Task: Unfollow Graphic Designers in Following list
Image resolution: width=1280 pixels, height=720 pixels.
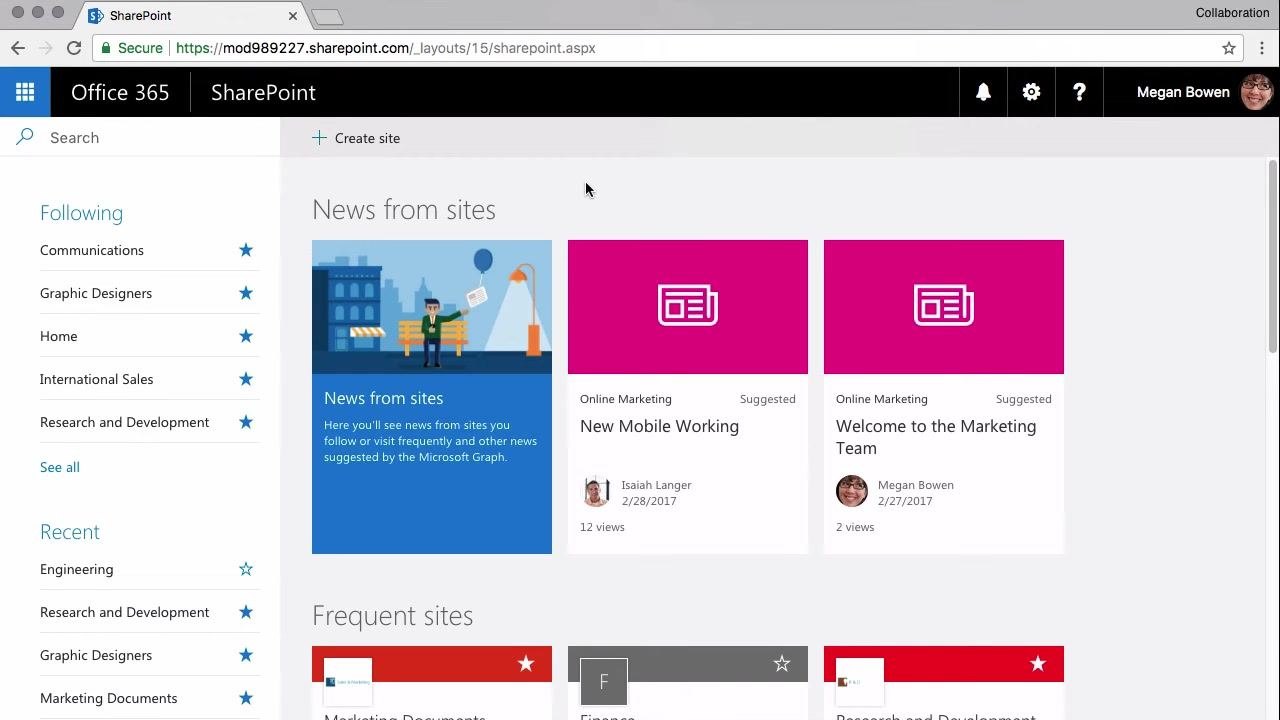Action: click(246, 293)
